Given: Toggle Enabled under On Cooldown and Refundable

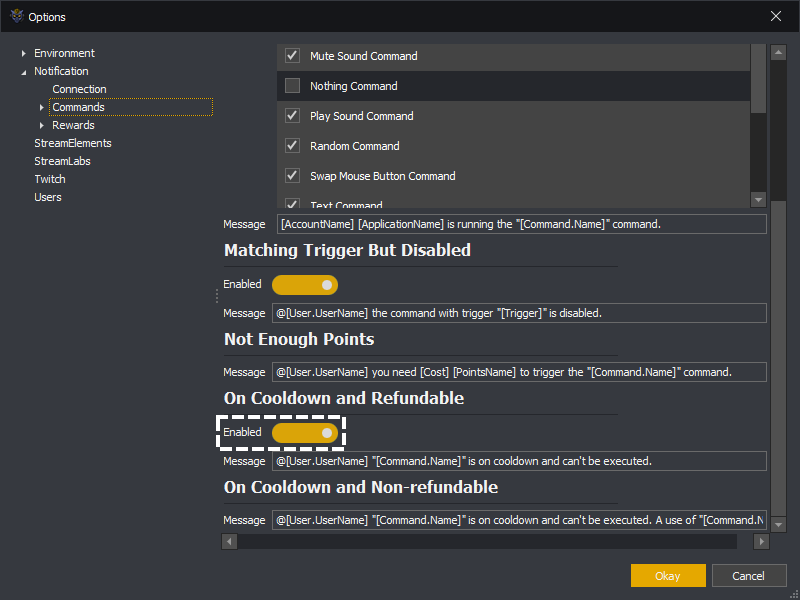Looking at the screenshot, I should 305,433.
